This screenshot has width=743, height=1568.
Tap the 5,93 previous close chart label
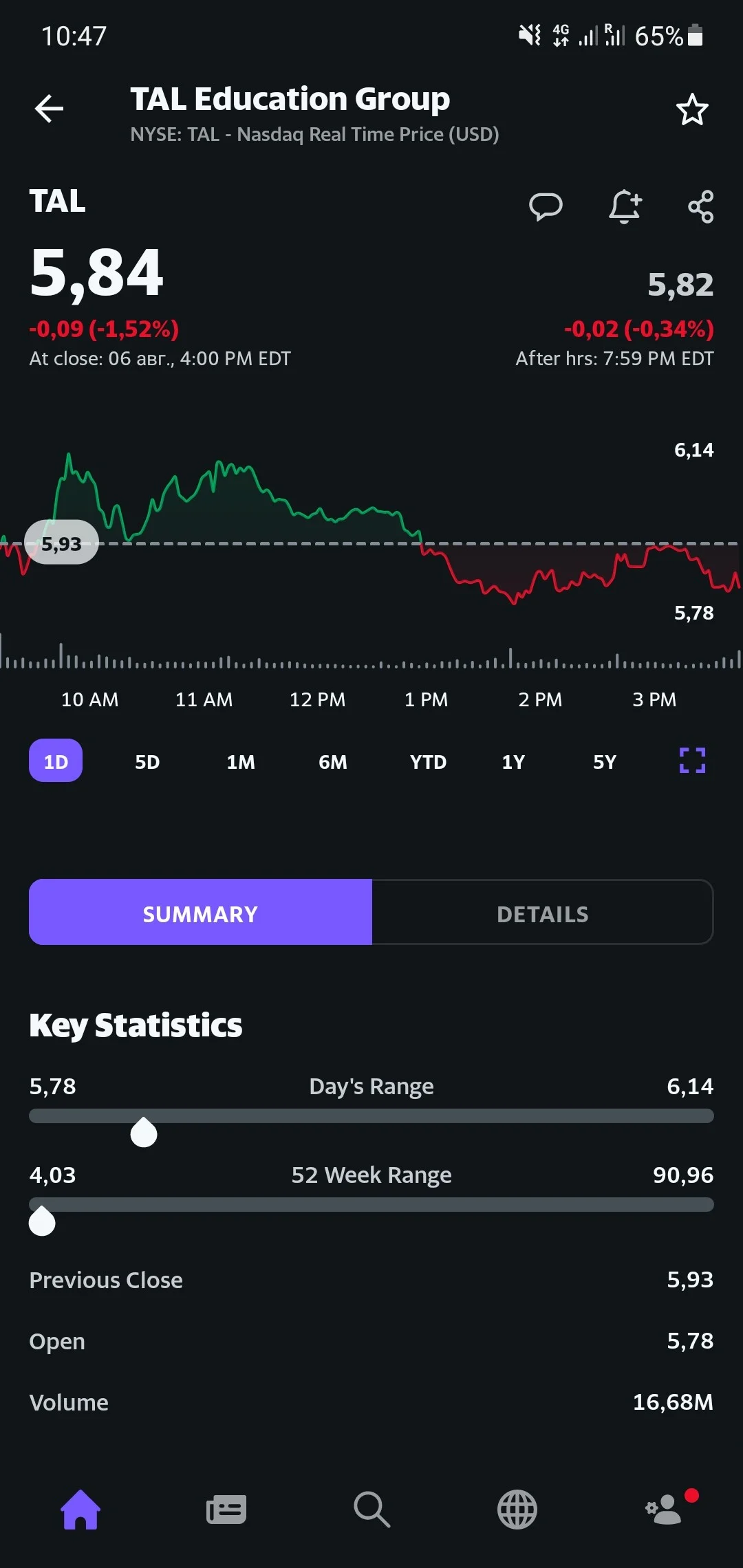(61, 543)
